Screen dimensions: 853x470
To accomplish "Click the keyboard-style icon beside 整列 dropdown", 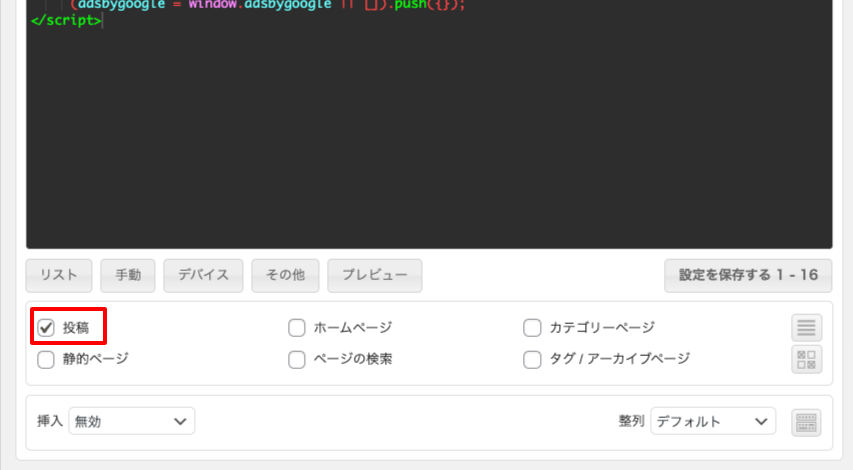I will point(807,422).
